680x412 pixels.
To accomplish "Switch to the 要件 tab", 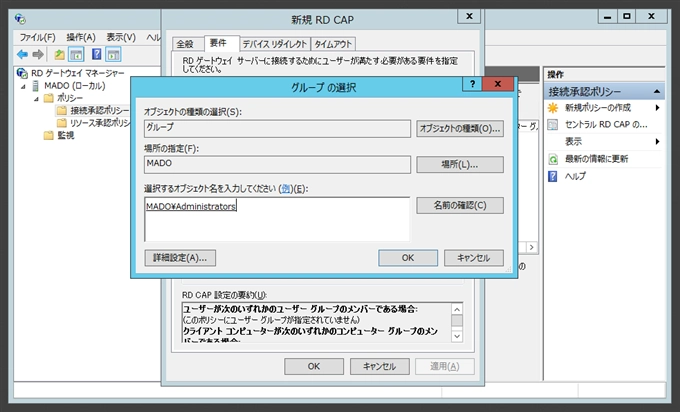I will 222,43.
